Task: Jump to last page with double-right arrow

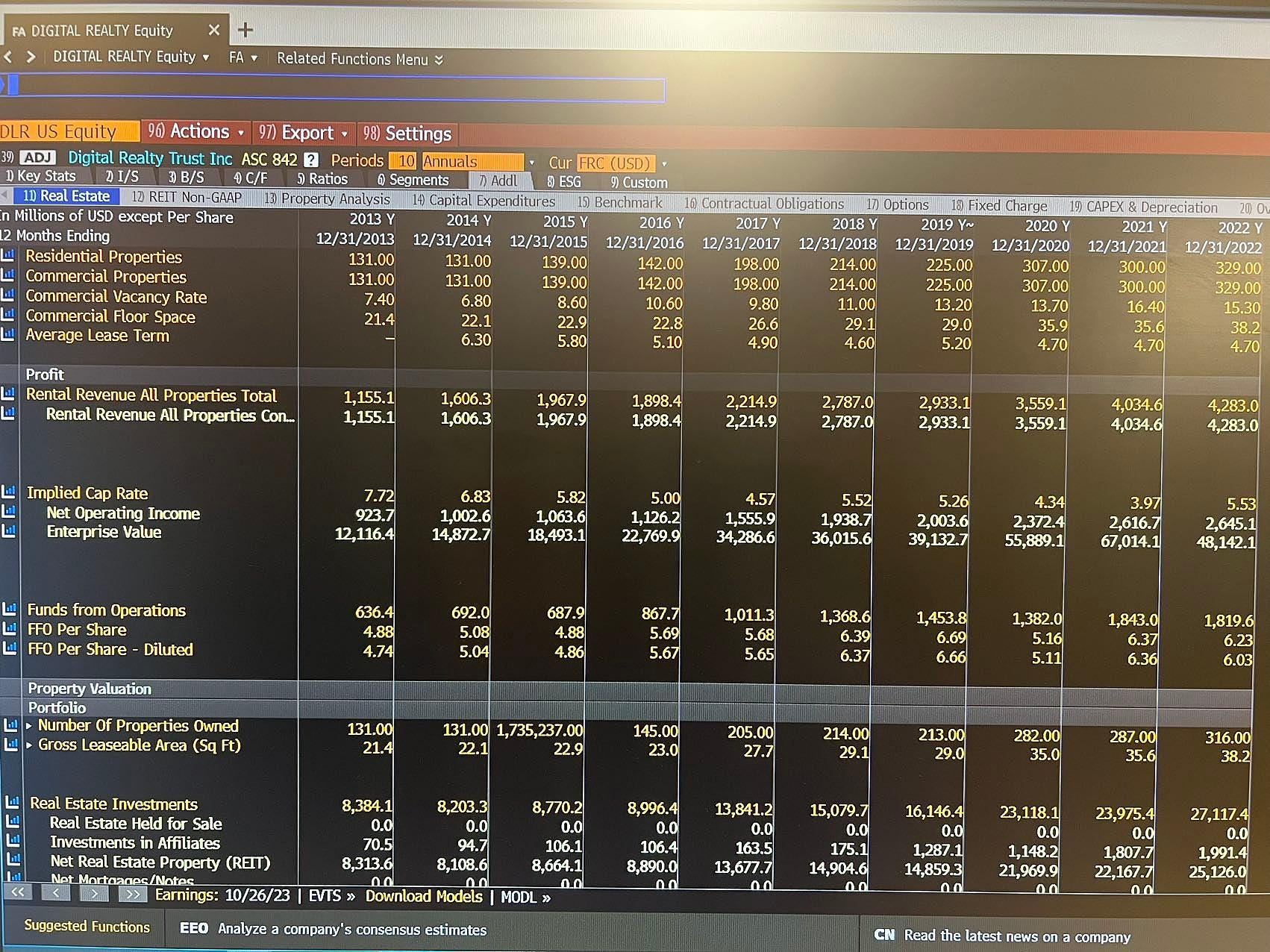Action: click(x=132, y=894)
